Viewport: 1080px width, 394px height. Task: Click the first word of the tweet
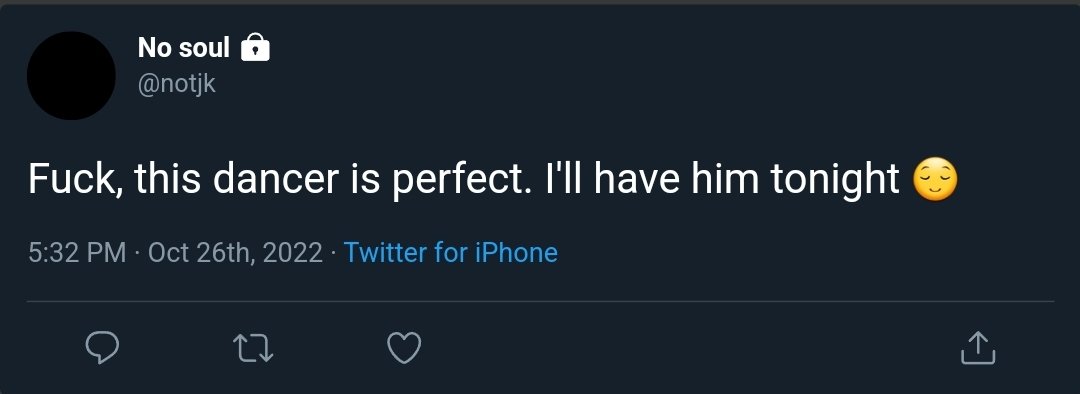76,180
